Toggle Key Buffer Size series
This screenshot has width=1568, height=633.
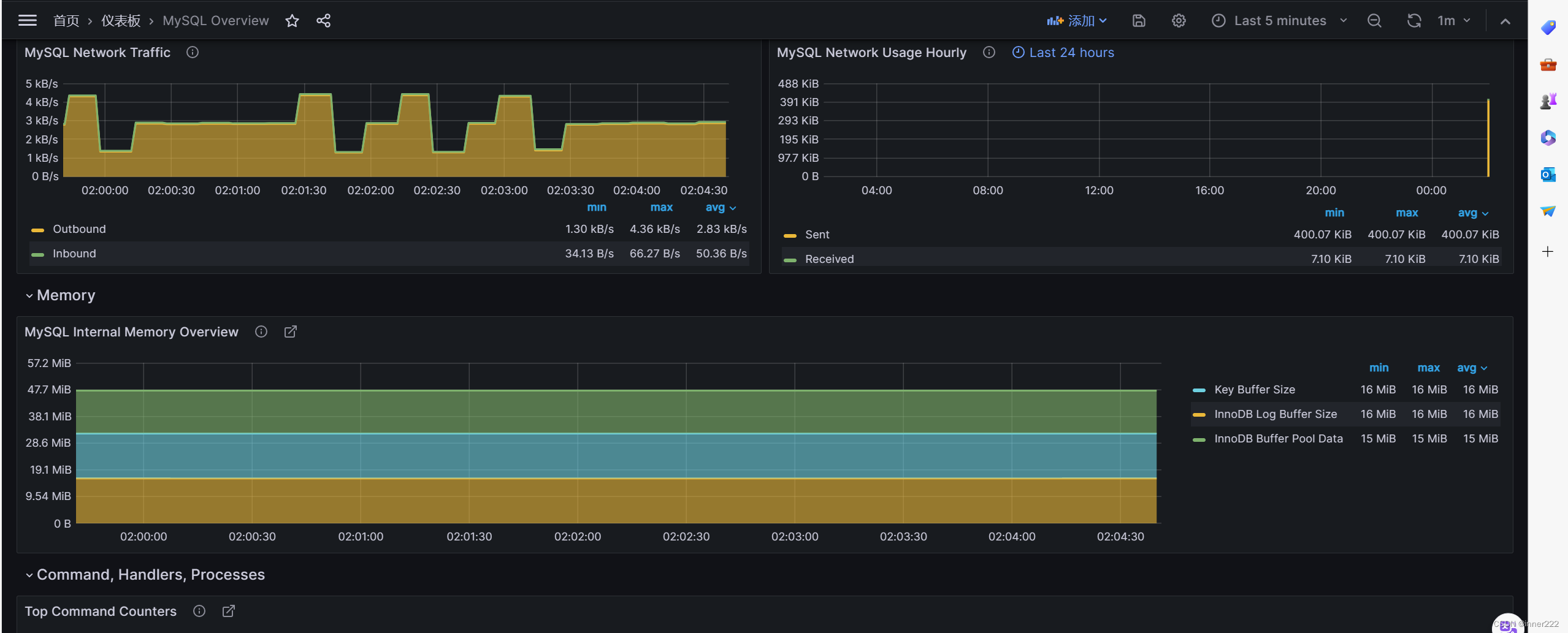pos(1255,390)
